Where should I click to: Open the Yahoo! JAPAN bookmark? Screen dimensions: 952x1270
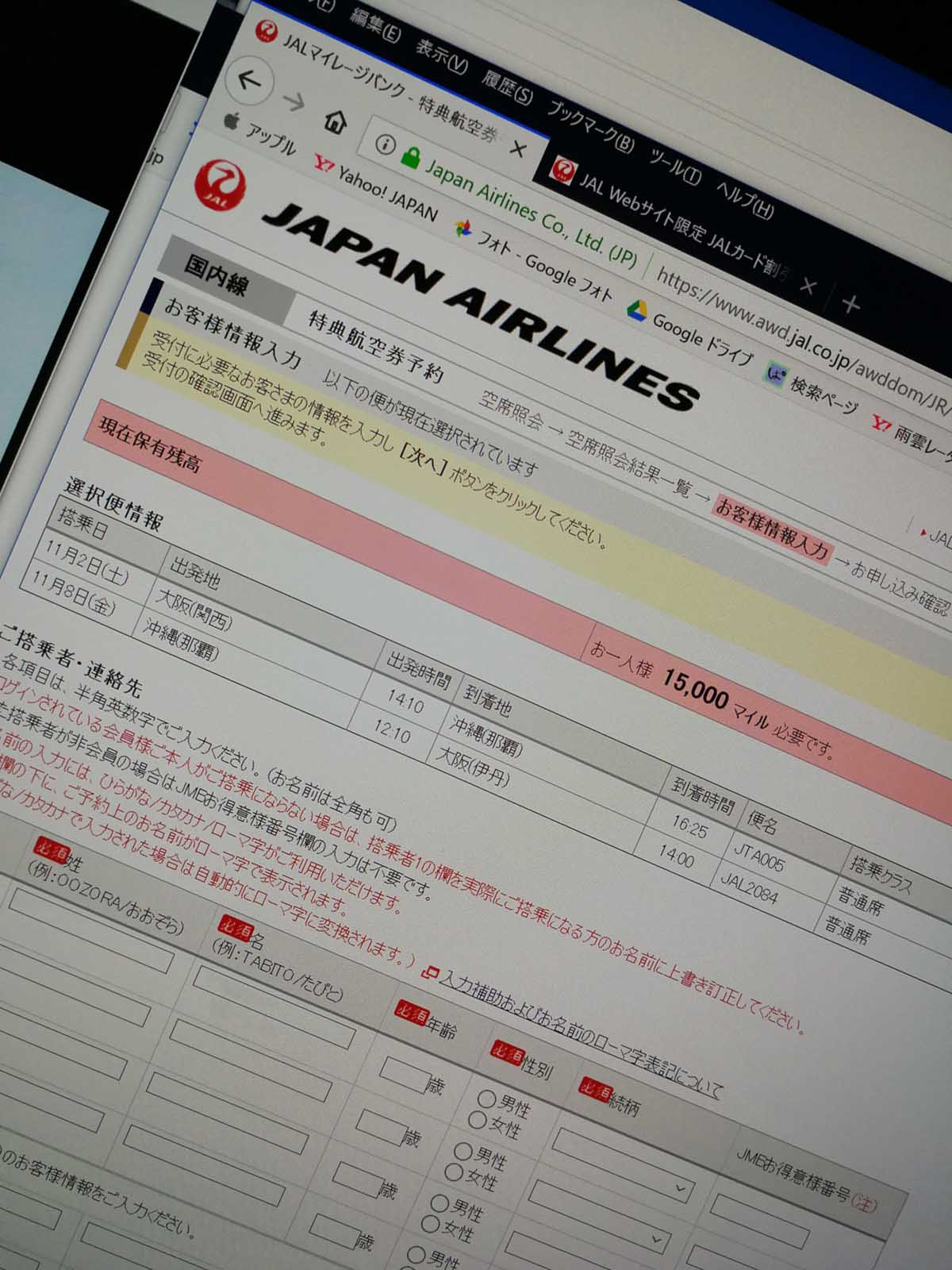[375, 187]
